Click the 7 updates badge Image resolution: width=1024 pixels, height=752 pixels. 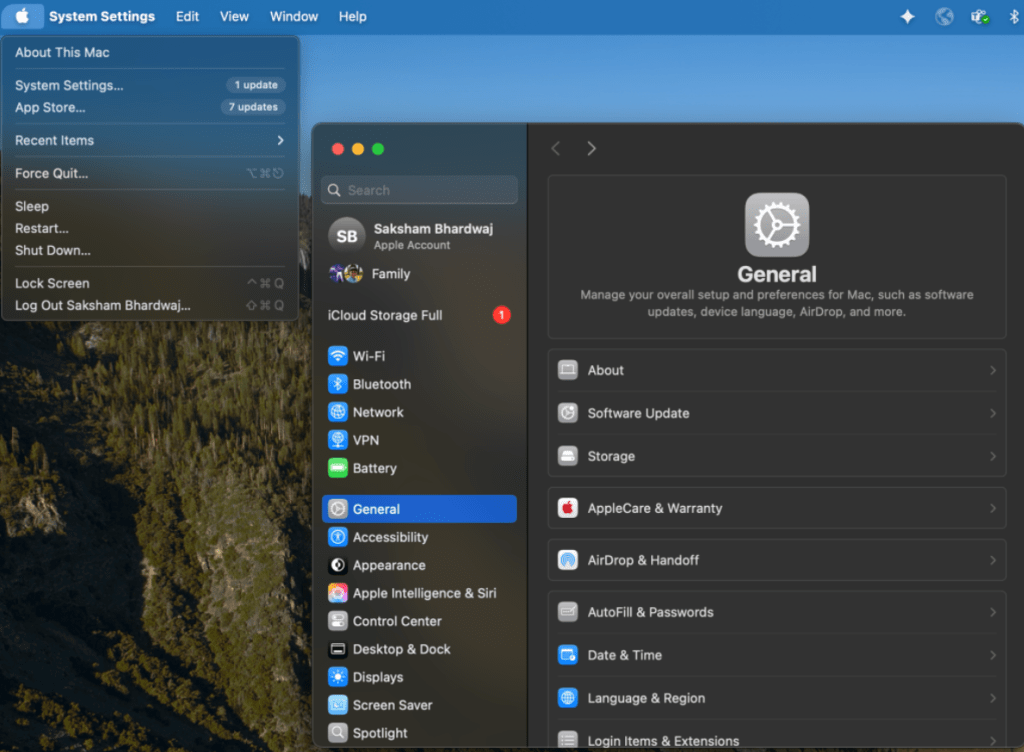(253, 107)
